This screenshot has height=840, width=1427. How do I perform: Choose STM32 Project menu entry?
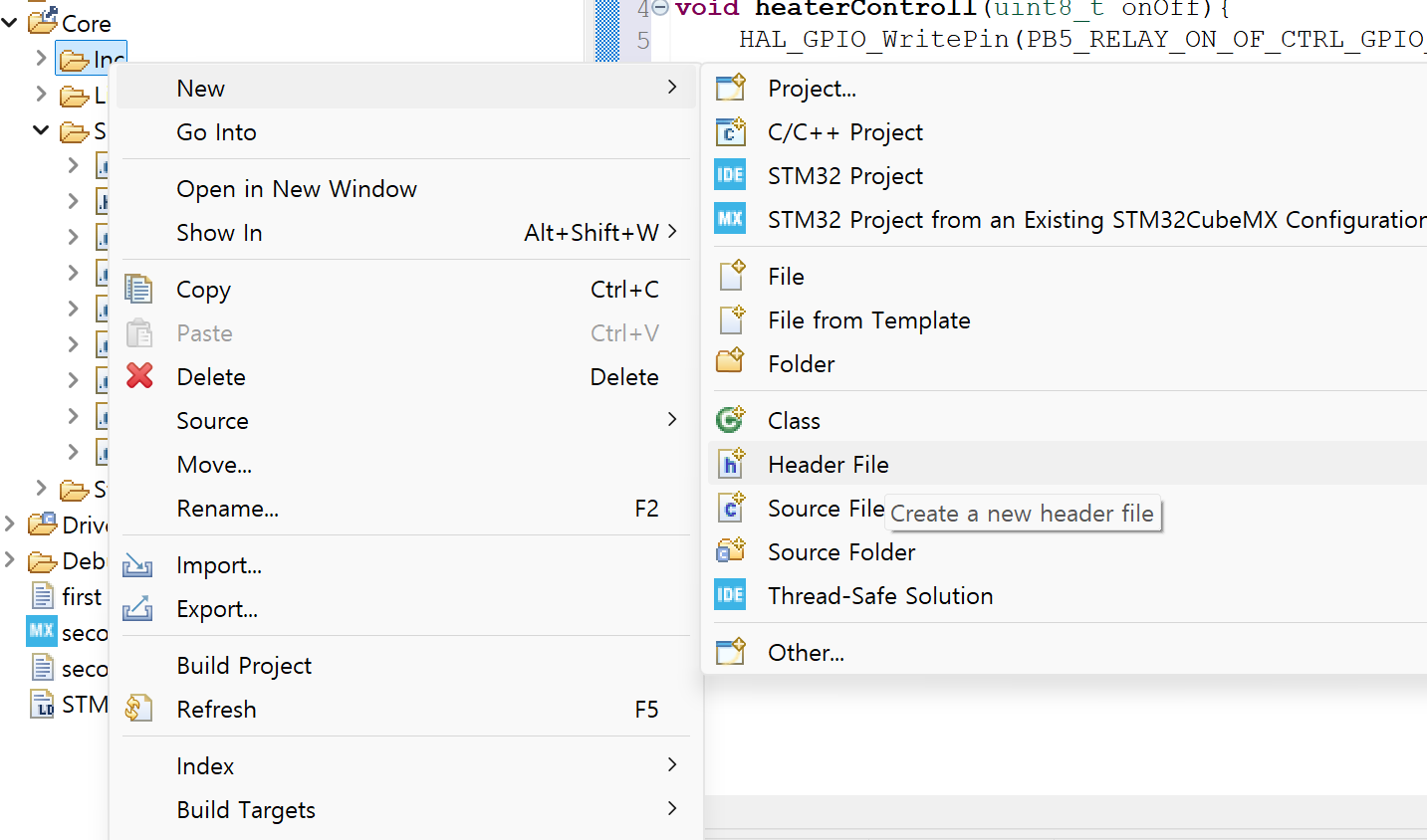pos(1068,175)
